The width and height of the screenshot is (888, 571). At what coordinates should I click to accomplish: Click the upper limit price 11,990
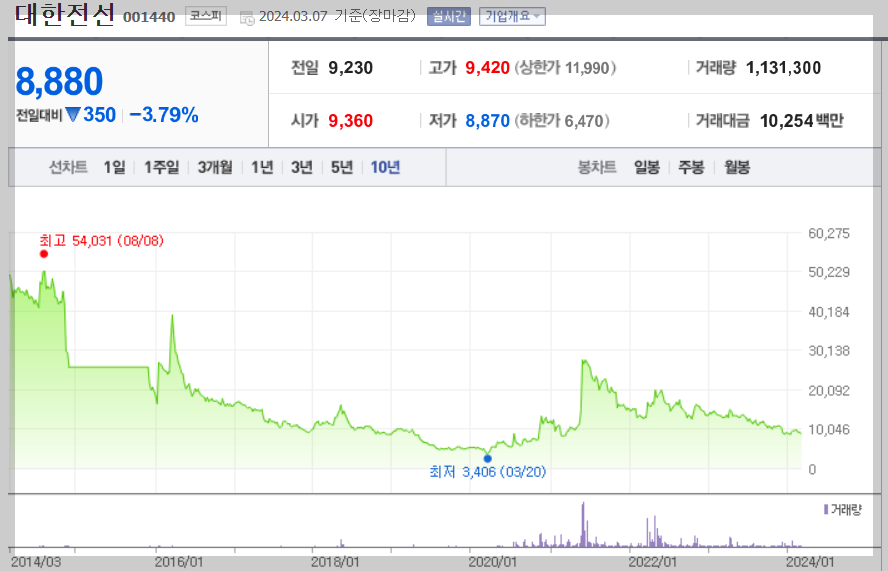coord(587,69)
